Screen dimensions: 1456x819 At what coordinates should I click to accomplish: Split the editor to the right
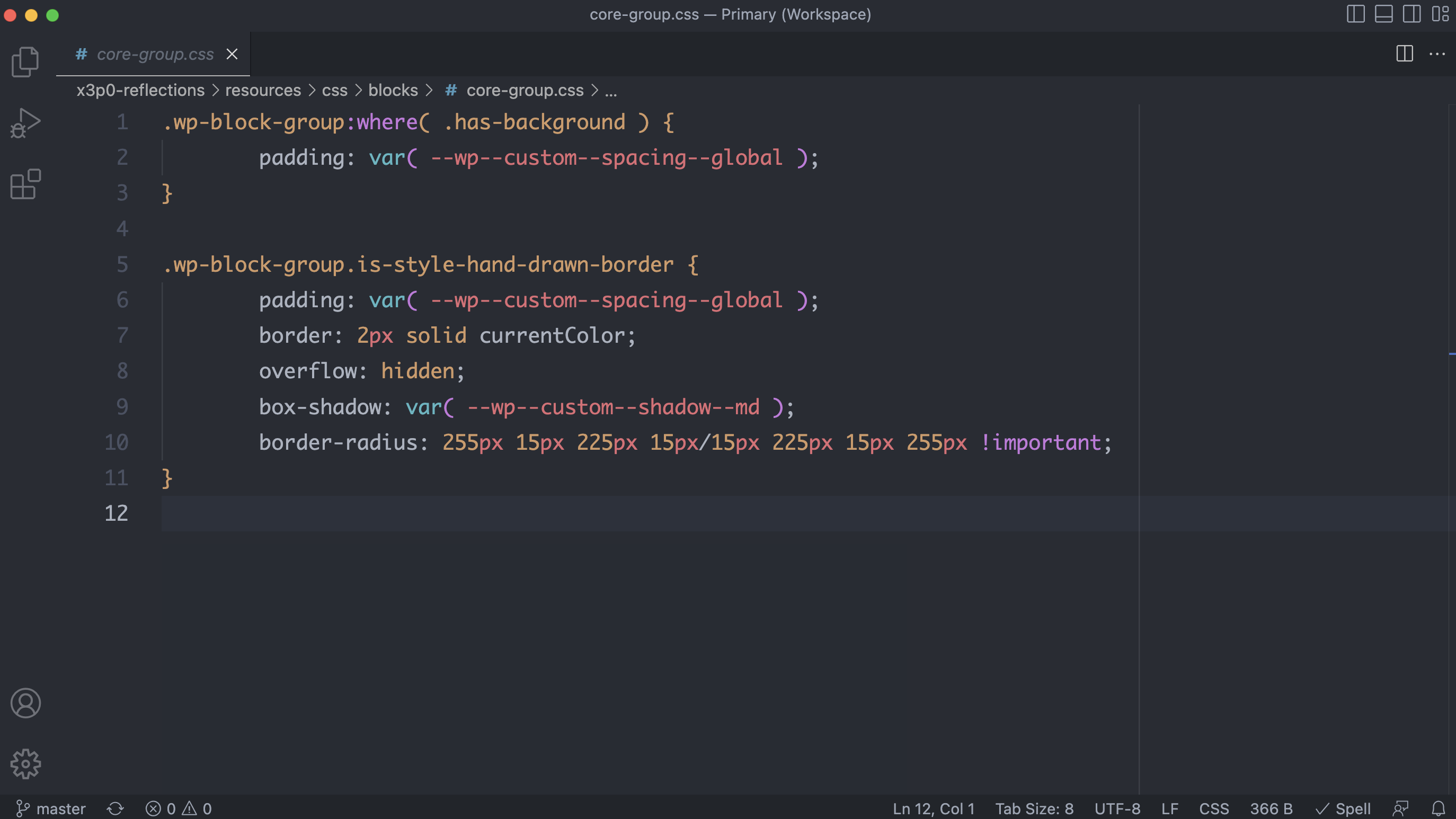(x=1405, y=54)
